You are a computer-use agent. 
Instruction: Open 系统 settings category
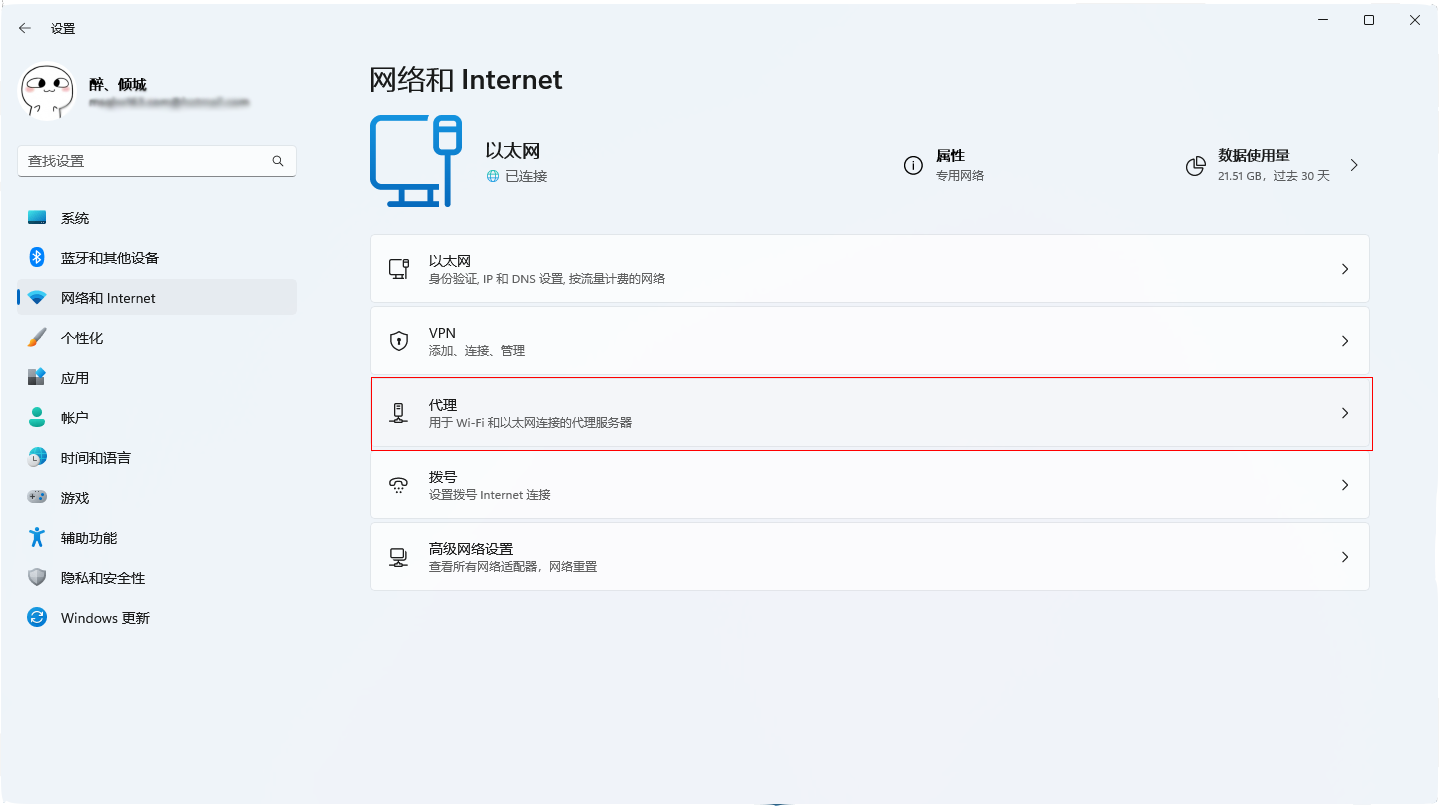[157, 218]
